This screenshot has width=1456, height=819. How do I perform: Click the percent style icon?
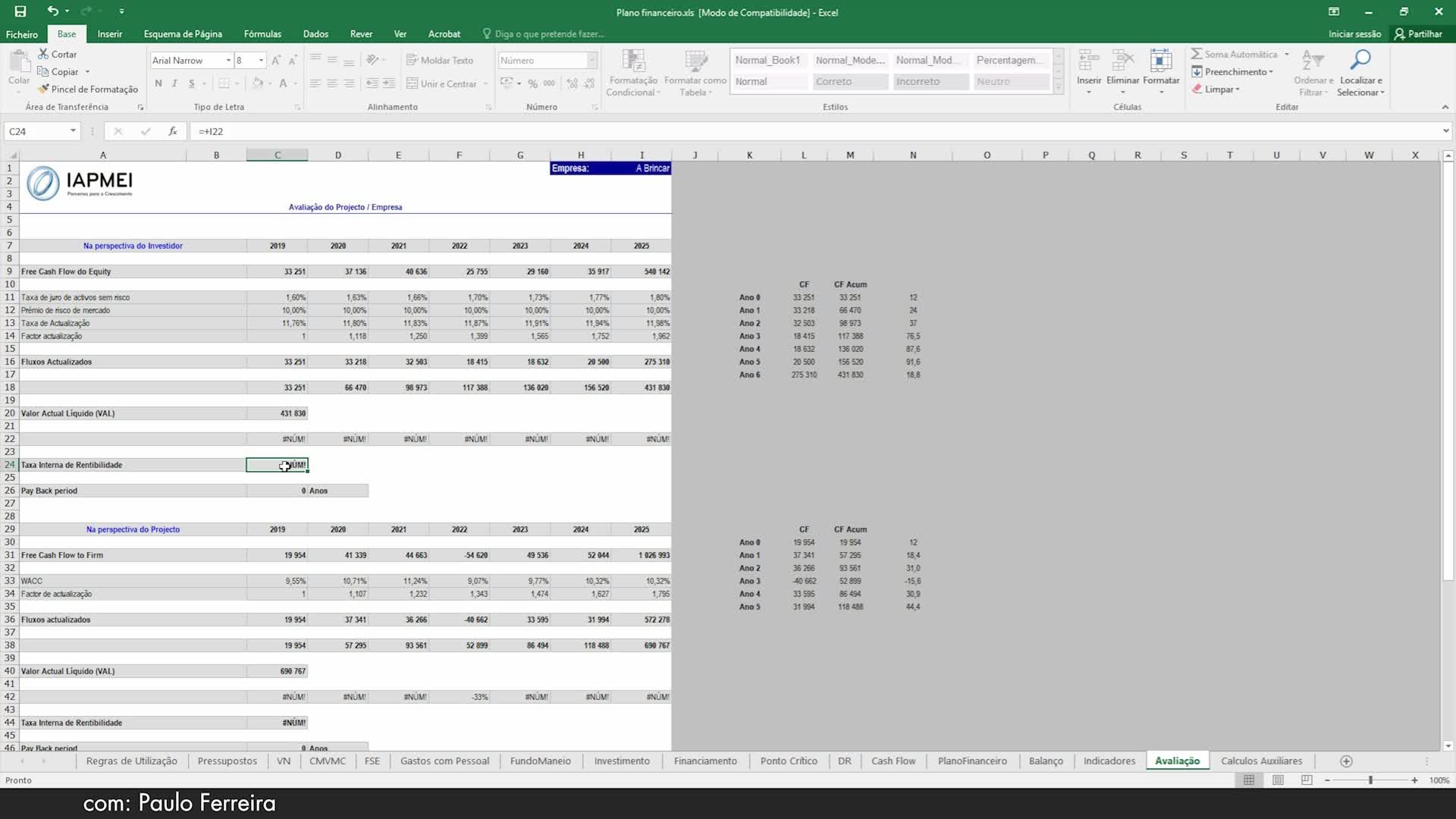click(532, 83)
